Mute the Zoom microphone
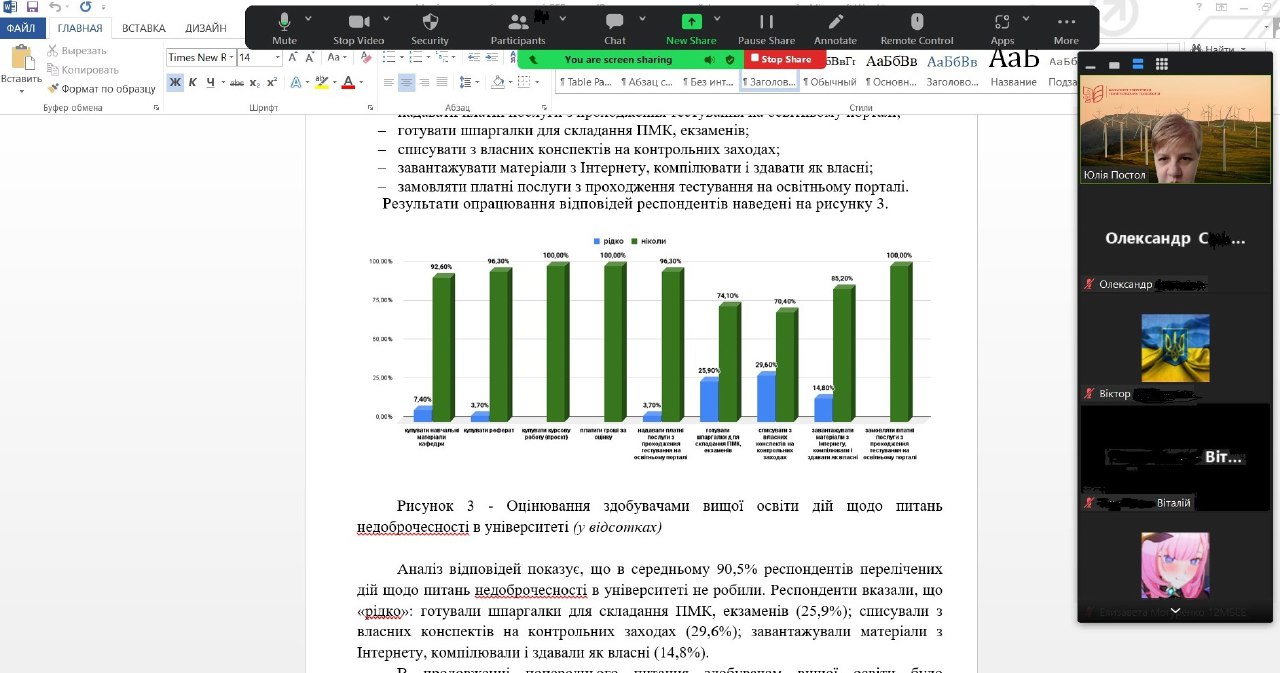The height and width of the screenshot is (673, 1280). pyautogui.click(x=284, y=27)
